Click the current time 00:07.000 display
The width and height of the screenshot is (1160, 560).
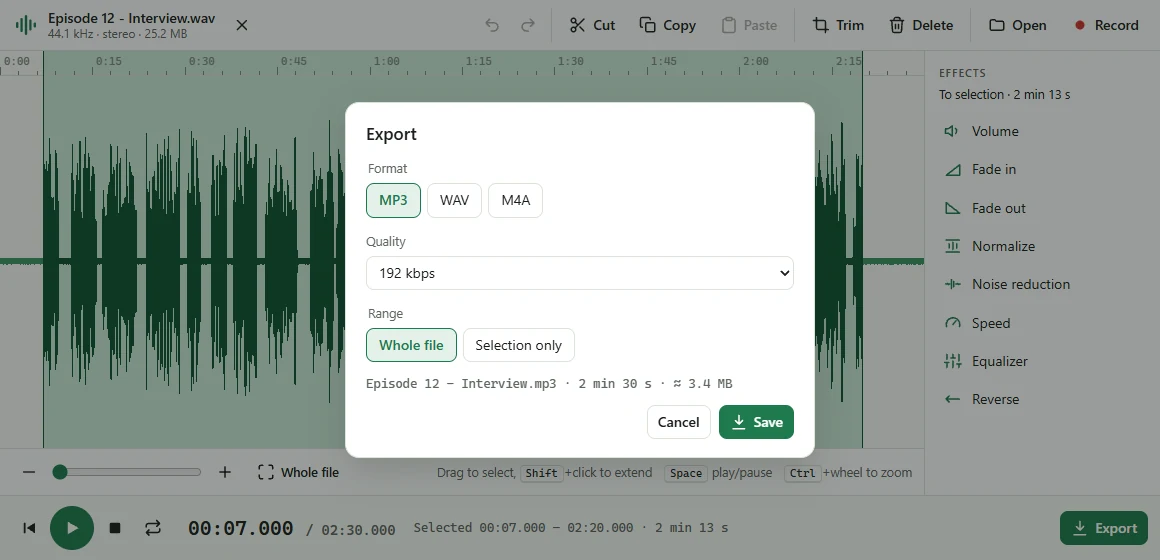point(240,528)
